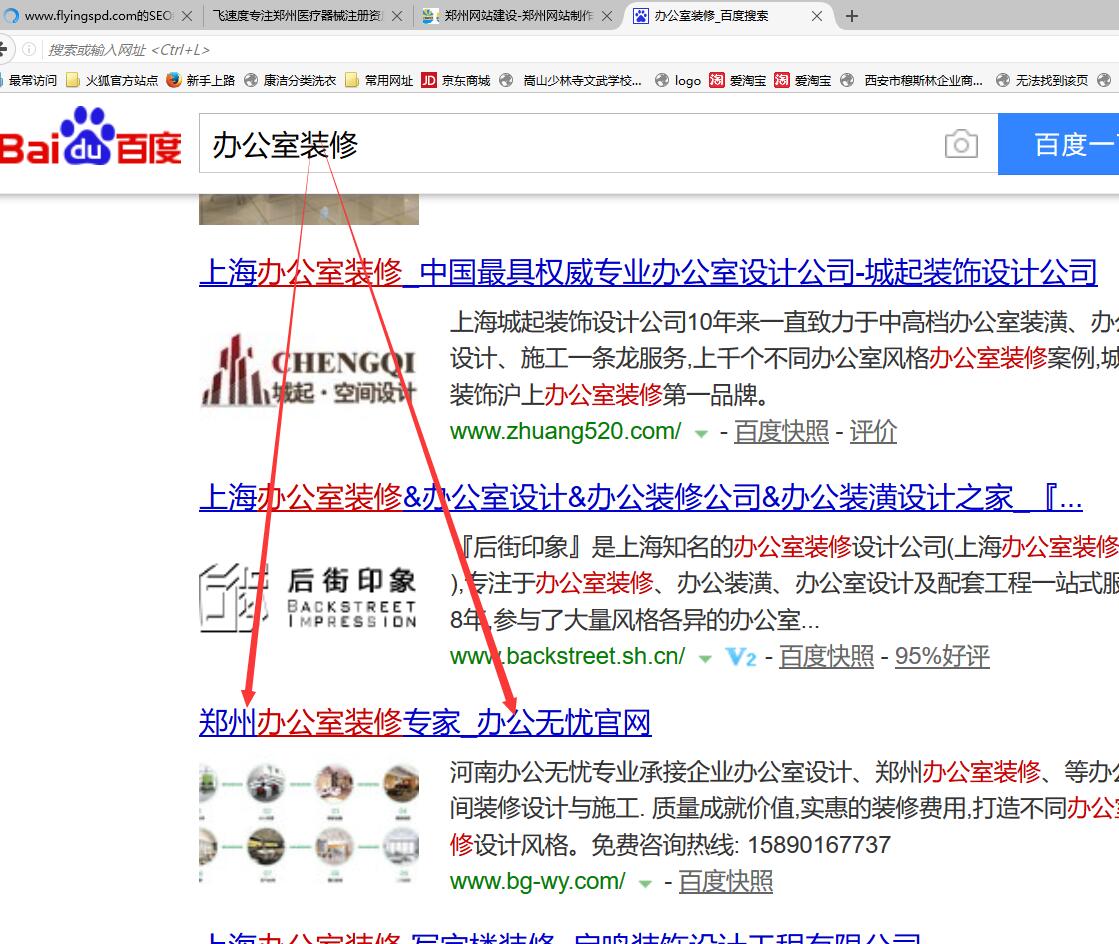Click the camera image search icon
Viewport: 1119px width, 944px height.
point(960,145)
